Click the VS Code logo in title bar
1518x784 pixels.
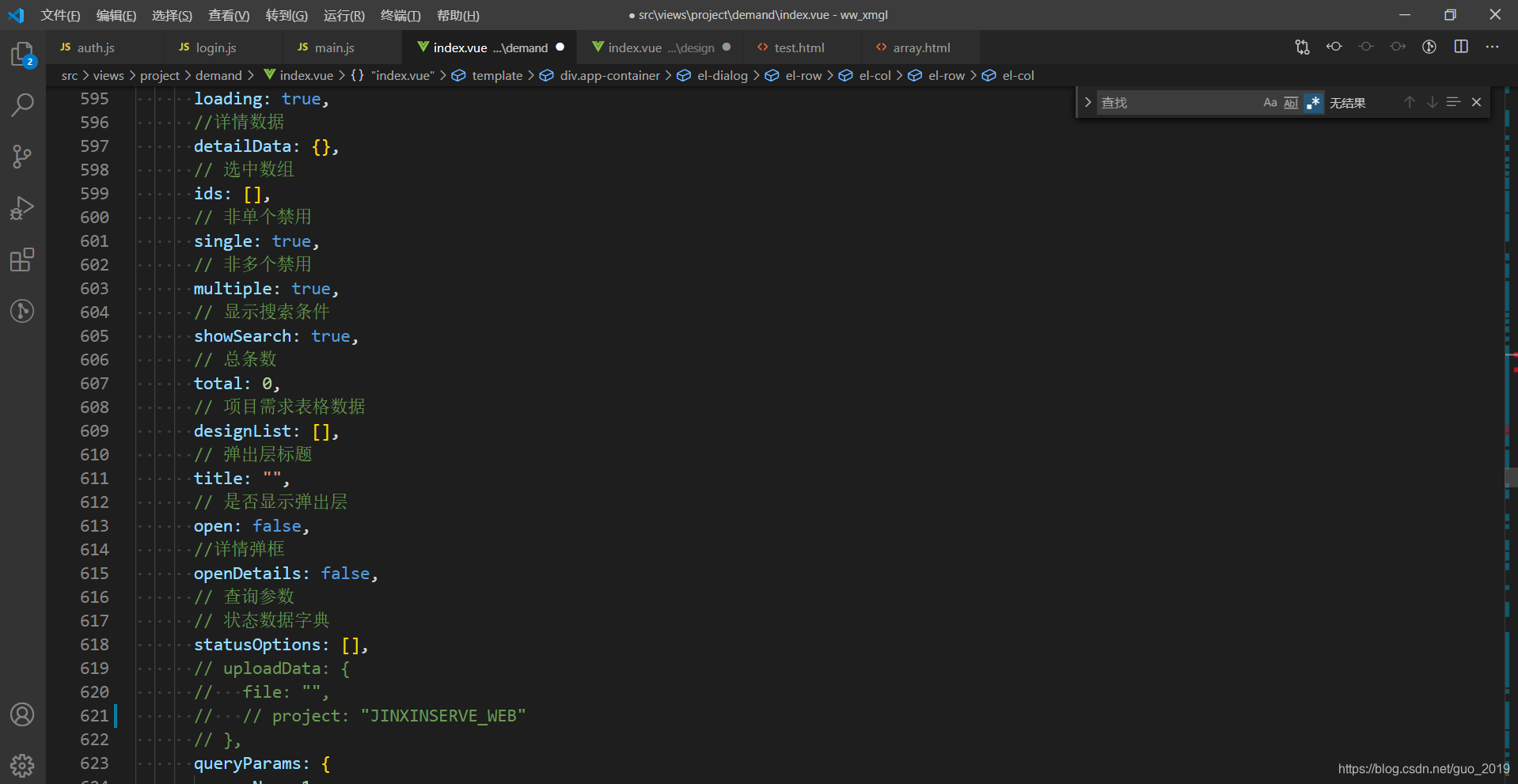coord(16,15)
